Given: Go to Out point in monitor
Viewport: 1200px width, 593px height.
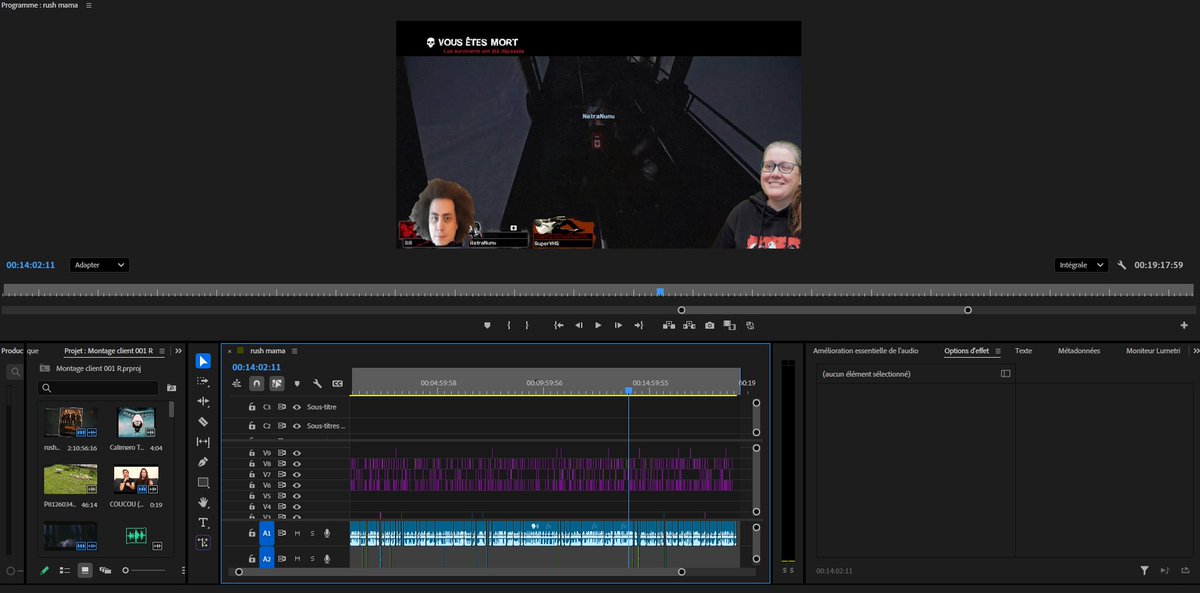Looking at the screenshot, I should [638, 325].
